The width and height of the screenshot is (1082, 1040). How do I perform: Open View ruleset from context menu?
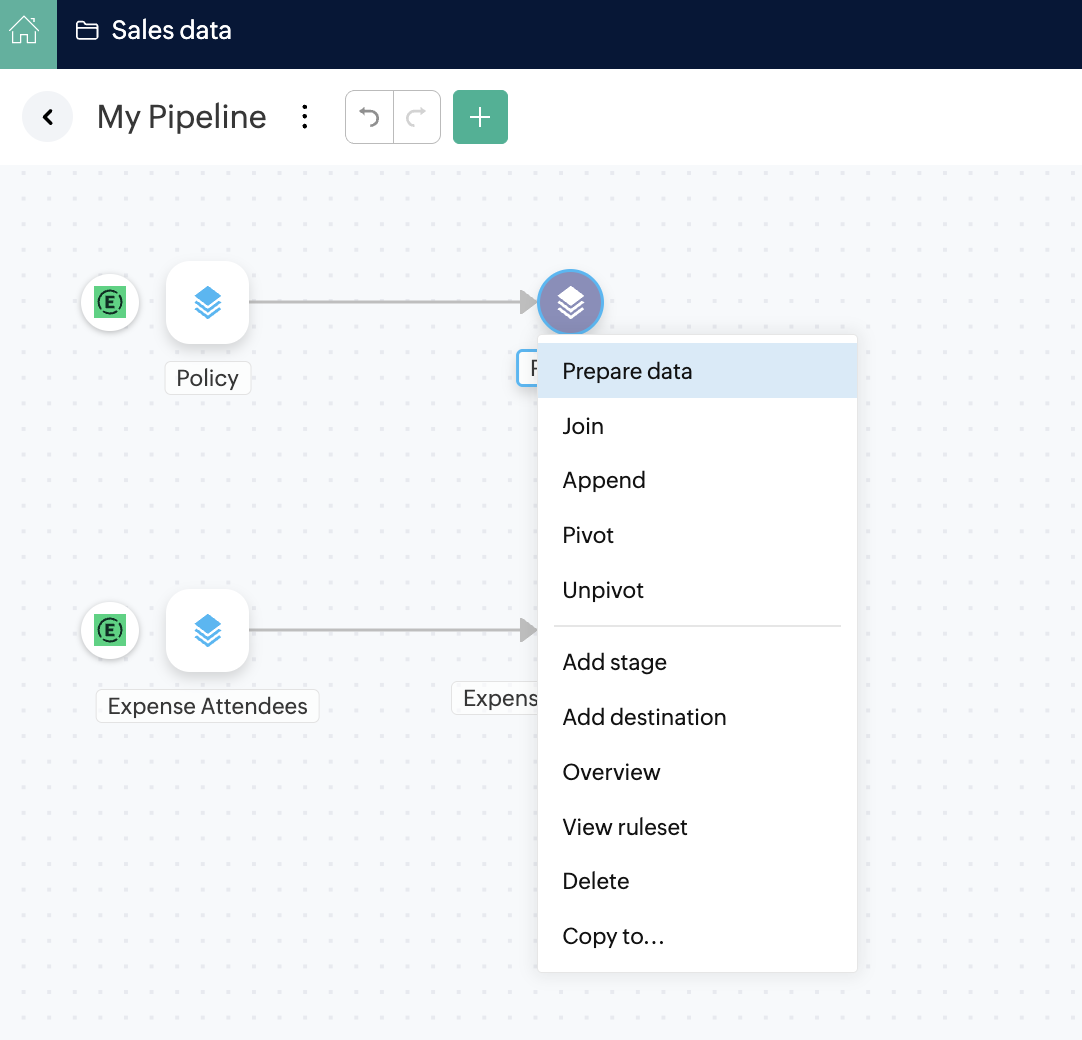coord(625,827)
